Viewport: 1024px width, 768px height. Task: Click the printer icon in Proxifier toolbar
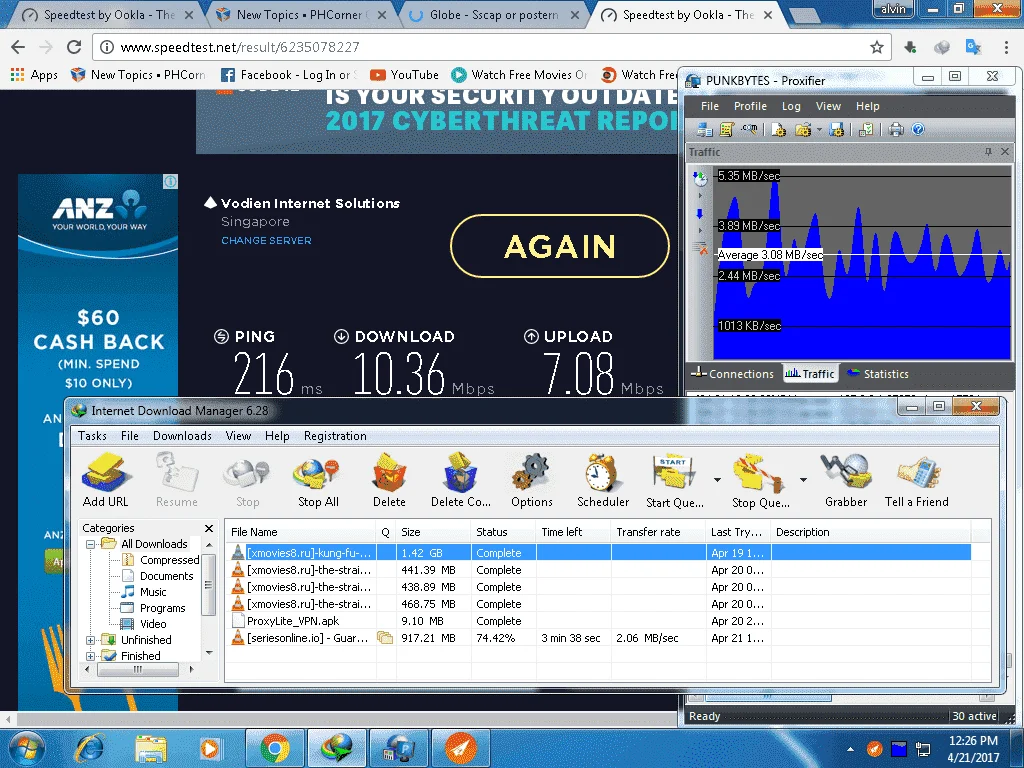point(896,129)
